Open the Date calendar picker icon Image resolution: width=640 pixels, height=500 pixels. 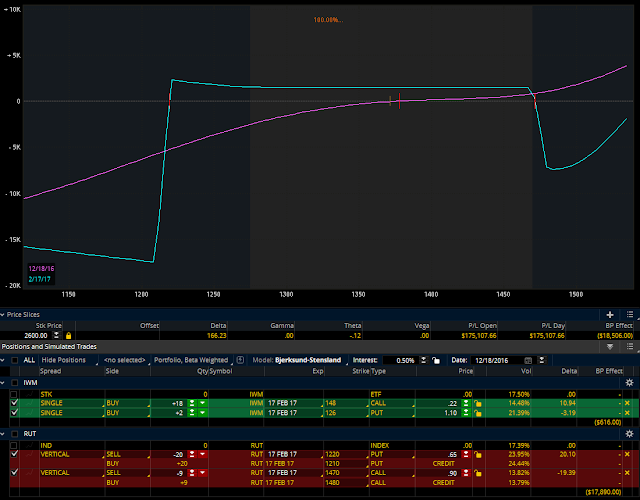click(x=528, y=360)
